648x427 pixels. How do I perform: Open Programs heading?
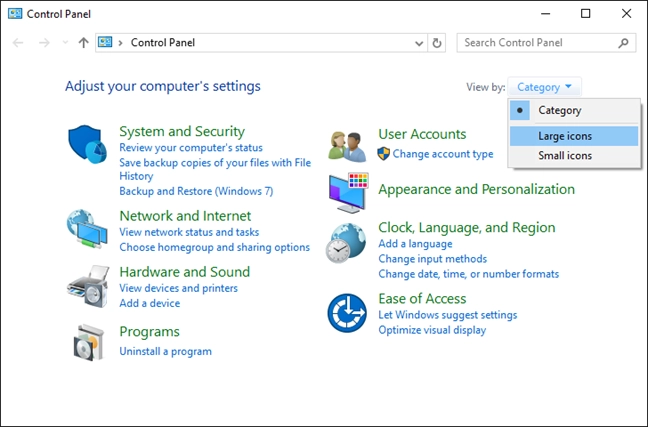150,332
